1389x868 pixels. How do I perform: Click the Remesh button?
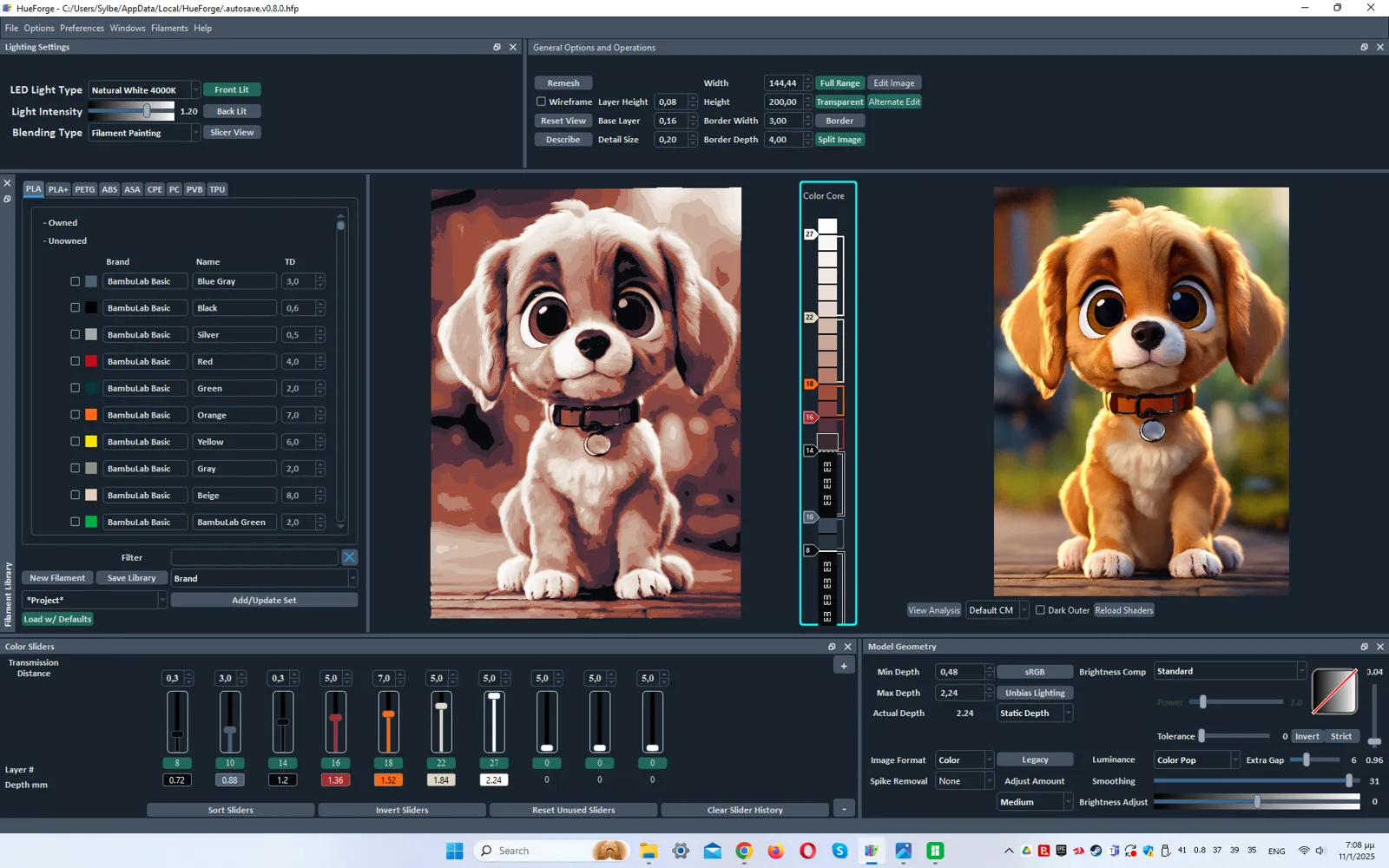click(563, 83)
